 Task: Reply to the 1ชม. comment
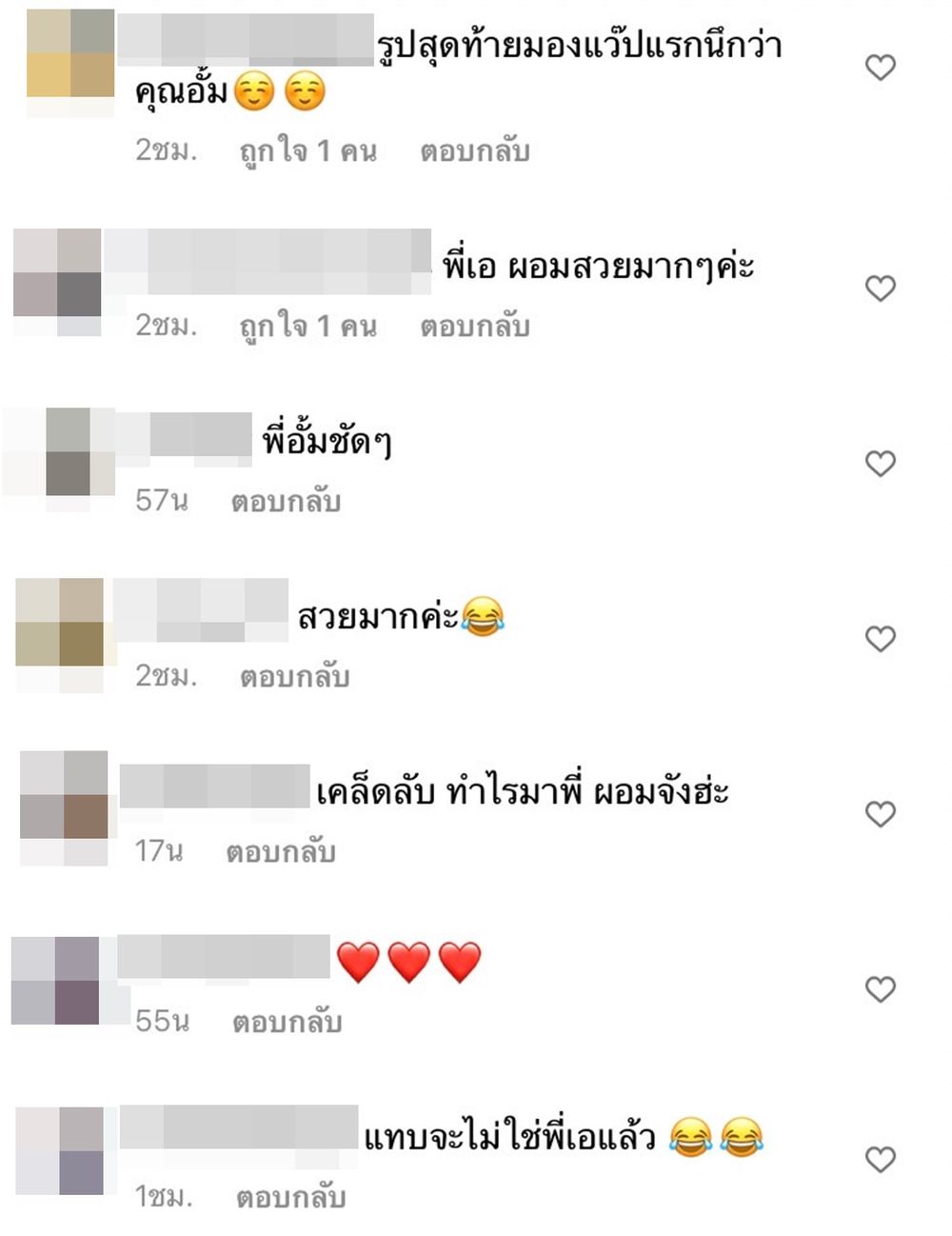(291, 1198)
